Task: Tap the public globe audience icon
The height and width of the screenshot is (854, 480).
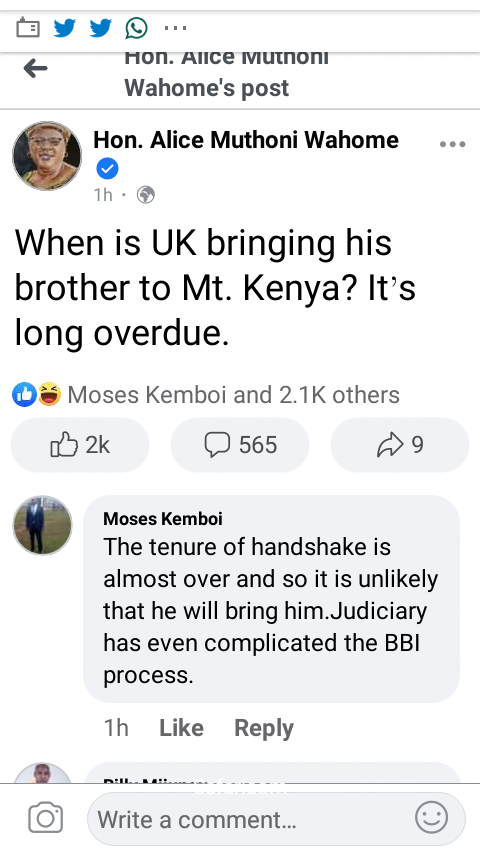Action: coord(145,195)
